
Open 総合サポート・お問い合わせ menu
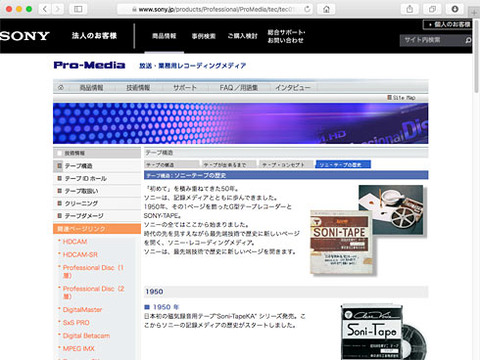[286, 36]
